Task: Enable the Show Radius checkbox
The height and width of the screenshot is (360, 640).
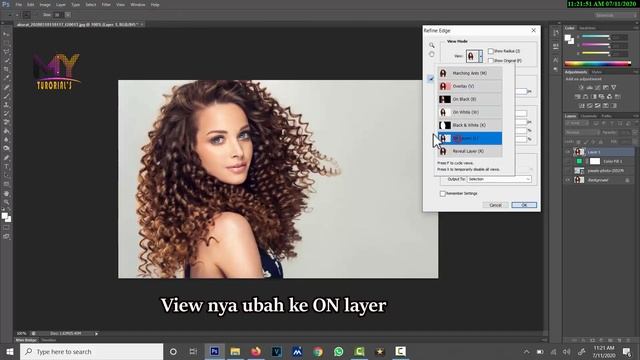Action: pyautogui.click(x=491, y=51)
